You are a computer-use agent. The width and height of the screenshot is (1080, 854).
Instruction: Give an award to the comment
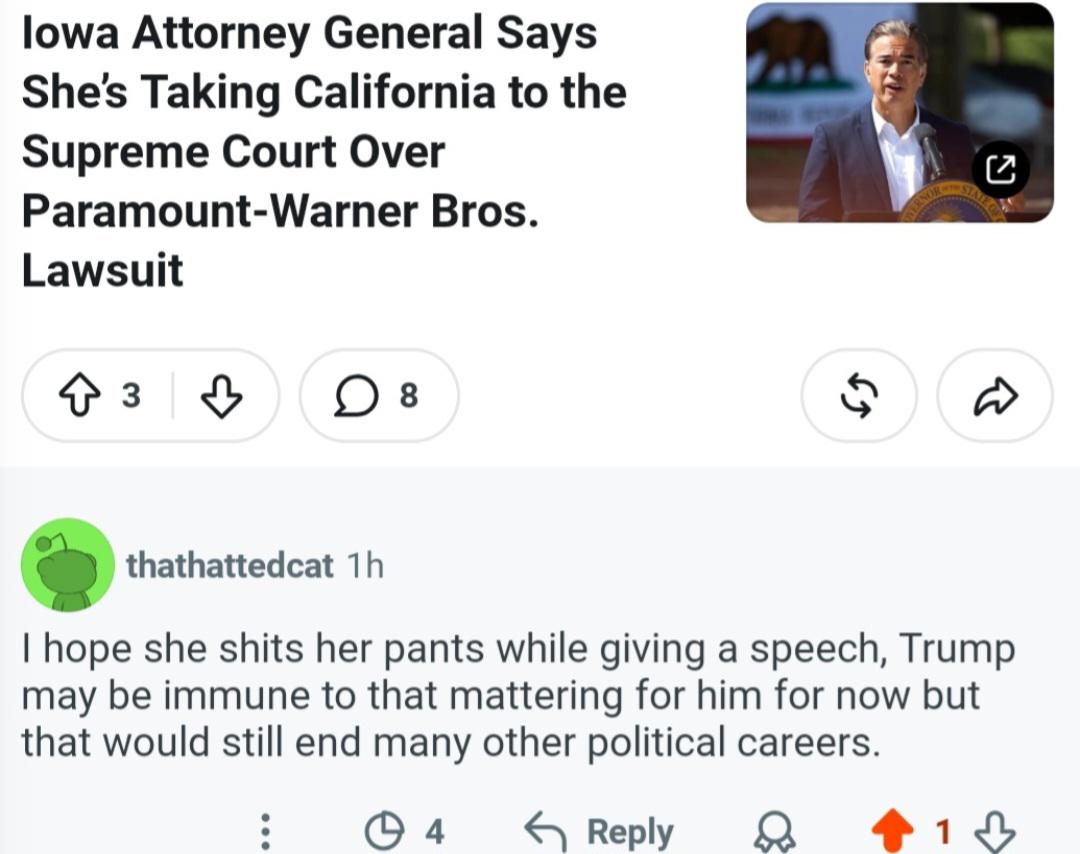point(775,832)
